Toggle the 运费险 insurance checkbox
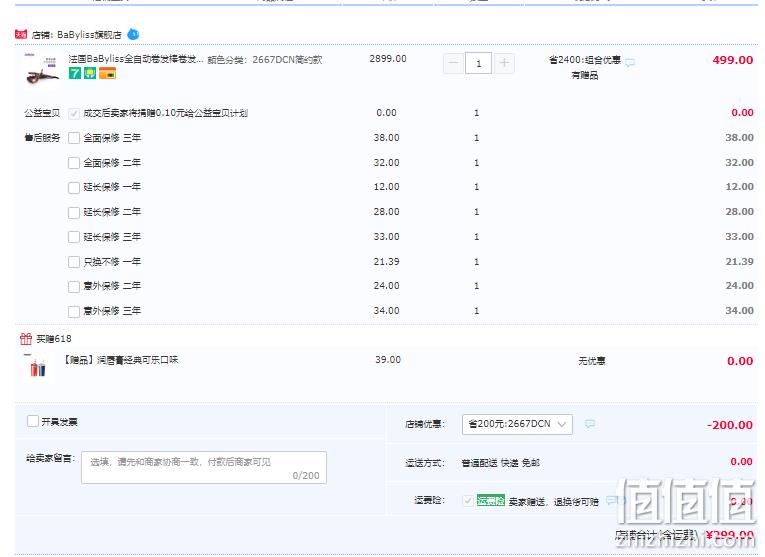The image size is (765, 557). click(467, 501)
